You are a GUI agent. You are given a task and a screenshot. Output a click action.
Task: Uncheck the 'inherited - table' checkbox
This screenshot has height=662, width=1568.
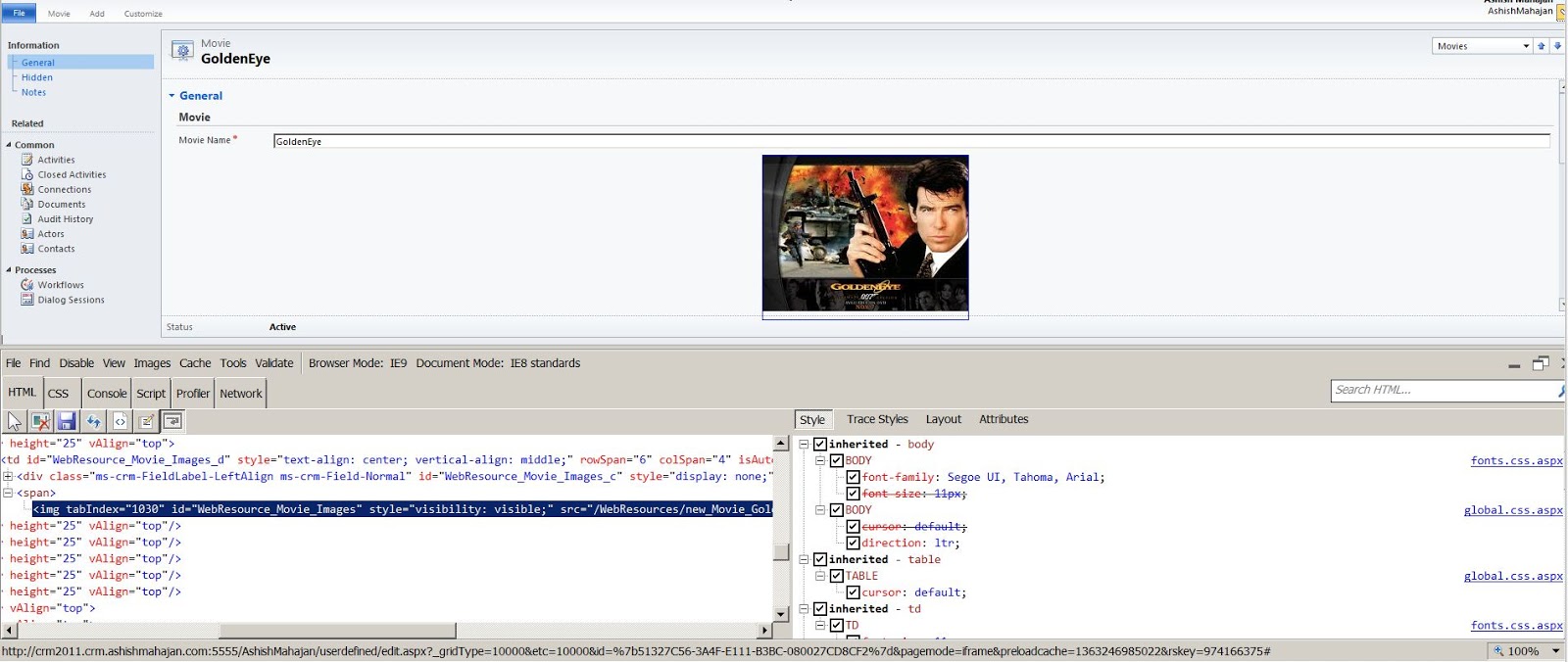pyautogui.click(x=820, y=559)
